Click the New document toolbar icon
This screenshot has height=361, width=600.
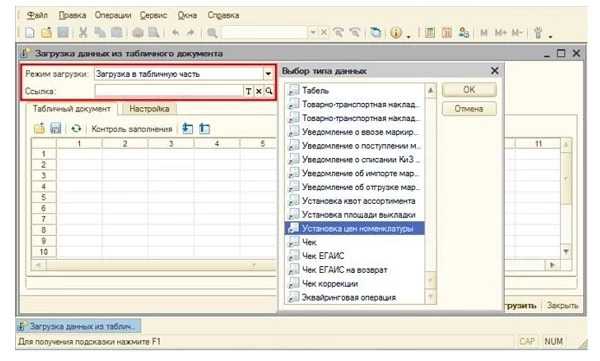click(30, 33)
